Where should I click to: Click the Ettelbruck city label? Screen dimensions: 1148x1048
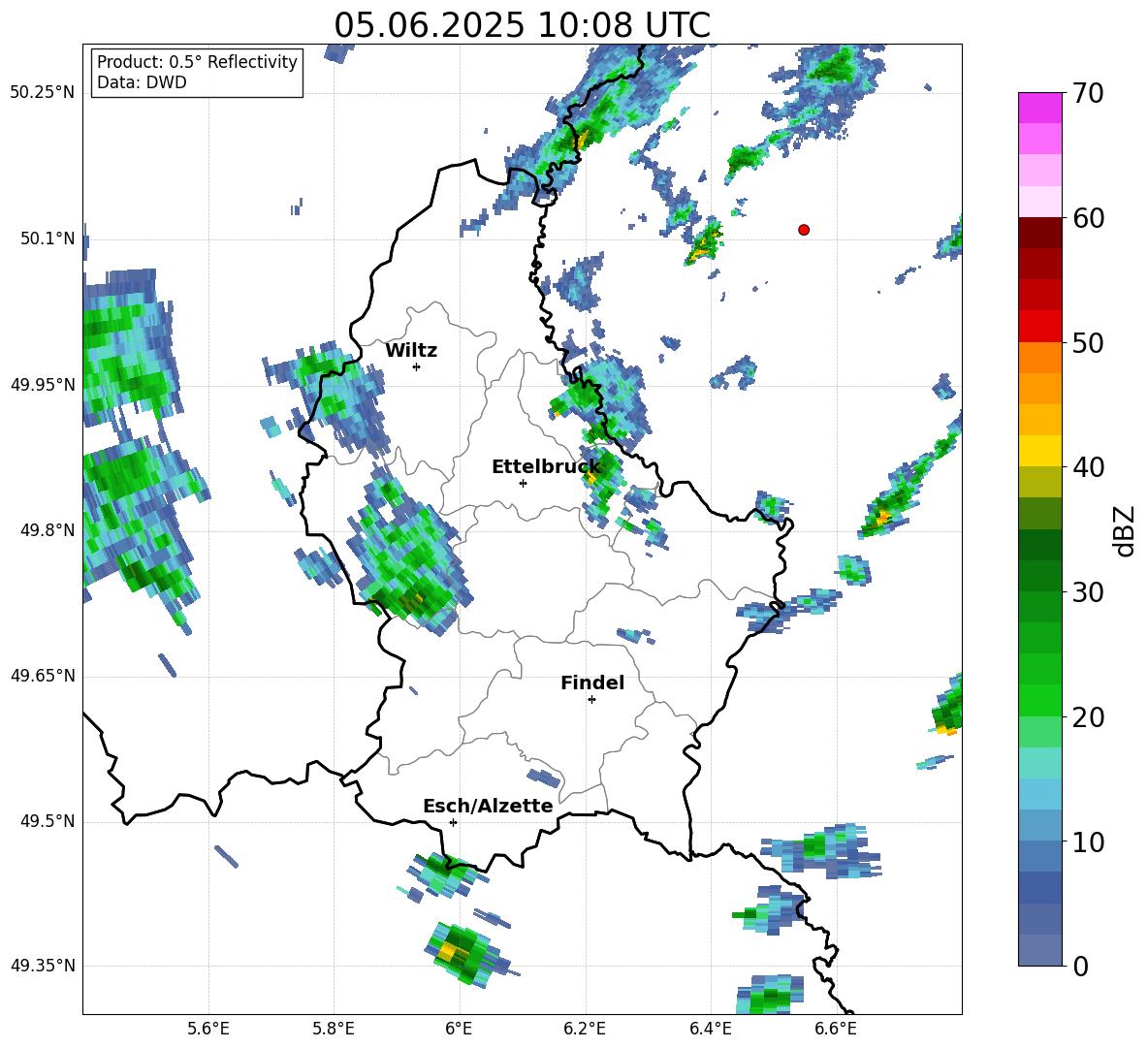(x=546, y=467)
